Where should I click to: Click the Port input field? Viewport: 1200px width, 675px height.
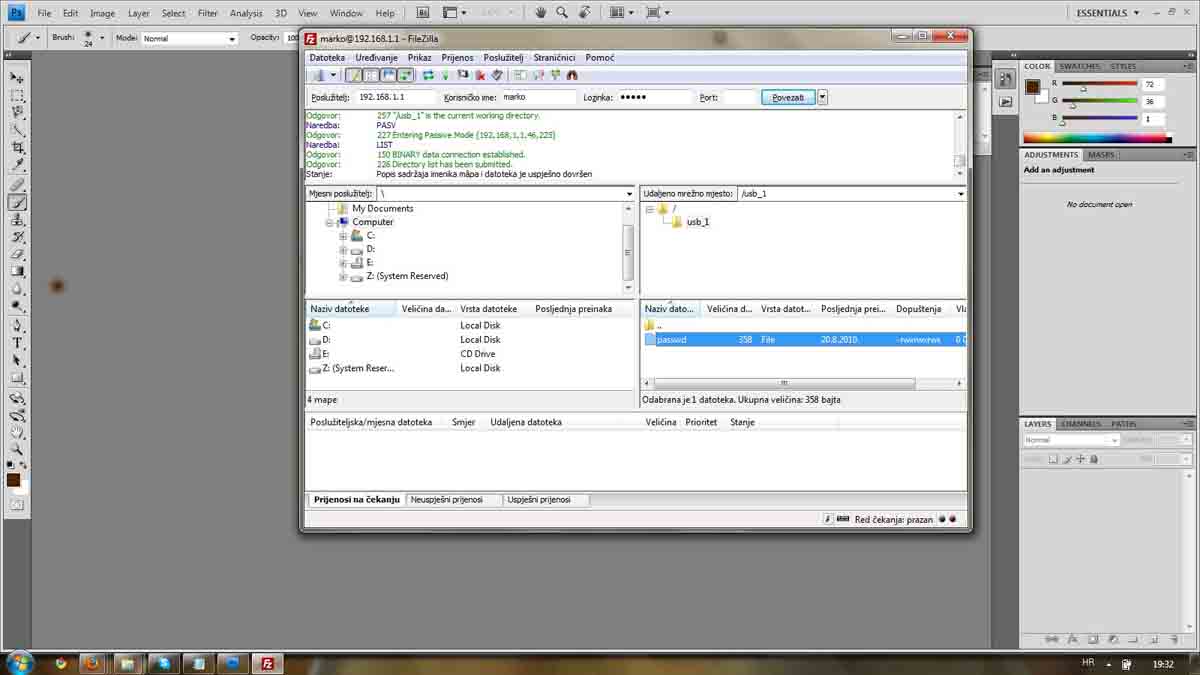pyautogui.click(x=739, y=97)
